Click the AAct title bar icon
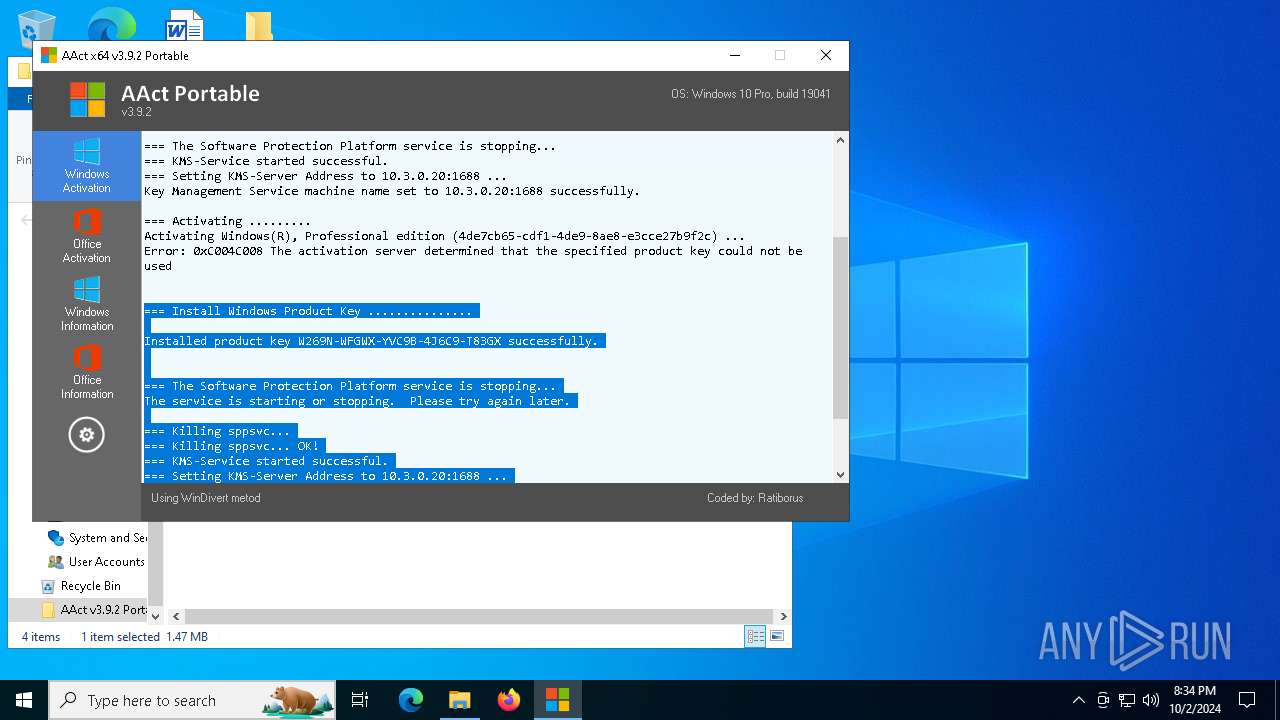 click(49, 56)
